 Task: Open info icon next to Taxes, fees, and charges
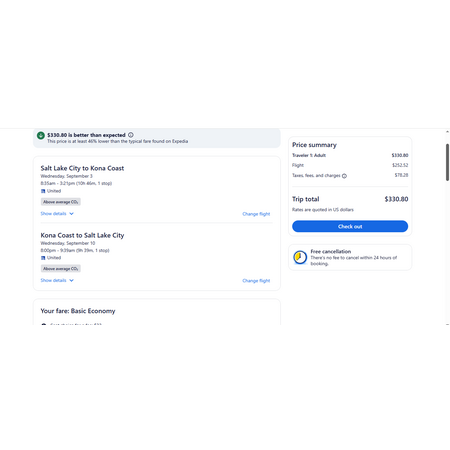(344, 176)
